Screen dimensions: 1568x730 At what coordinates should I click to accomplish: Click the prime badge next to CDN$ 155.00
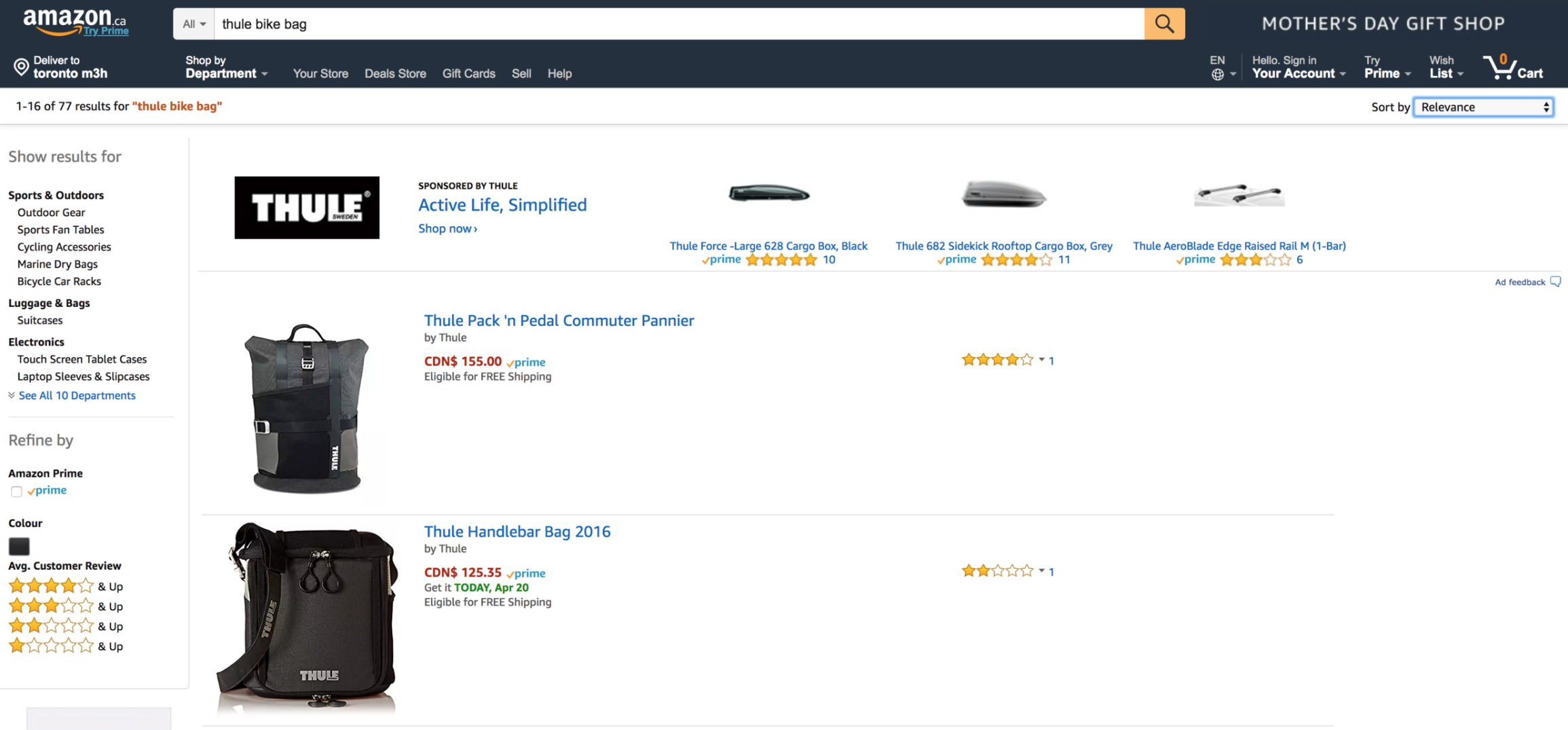(x=526, y=362)
